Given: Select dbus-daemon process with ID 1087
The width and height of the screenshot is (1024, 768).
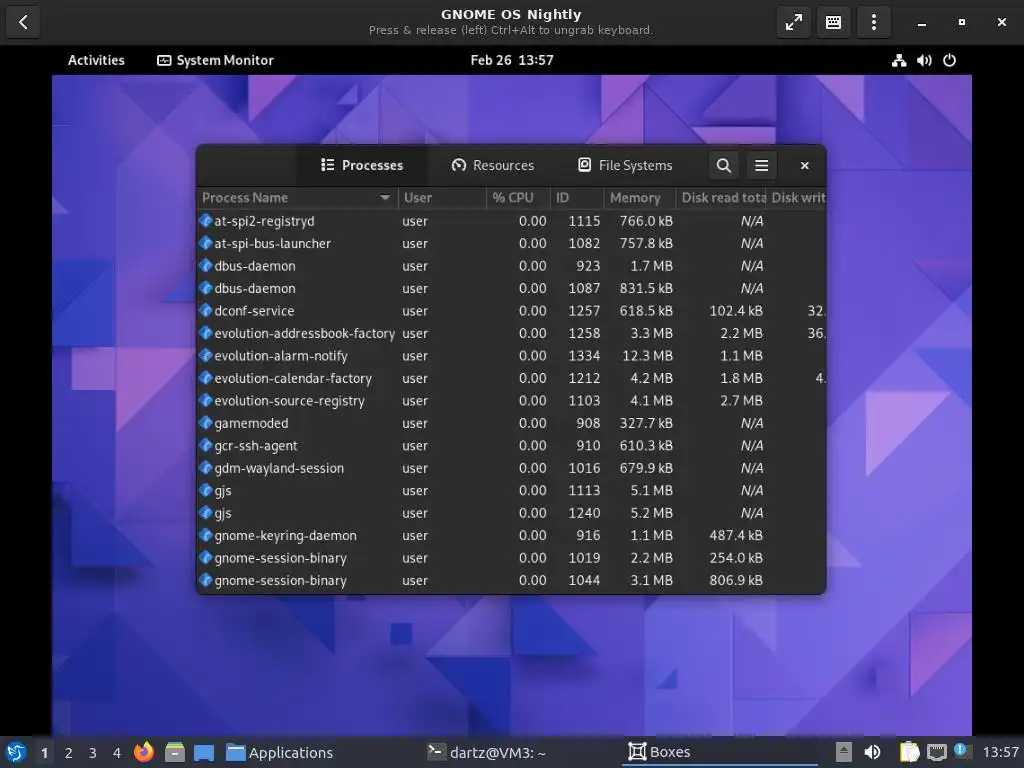Looking at the screenshot, I should tap(511, 288).
